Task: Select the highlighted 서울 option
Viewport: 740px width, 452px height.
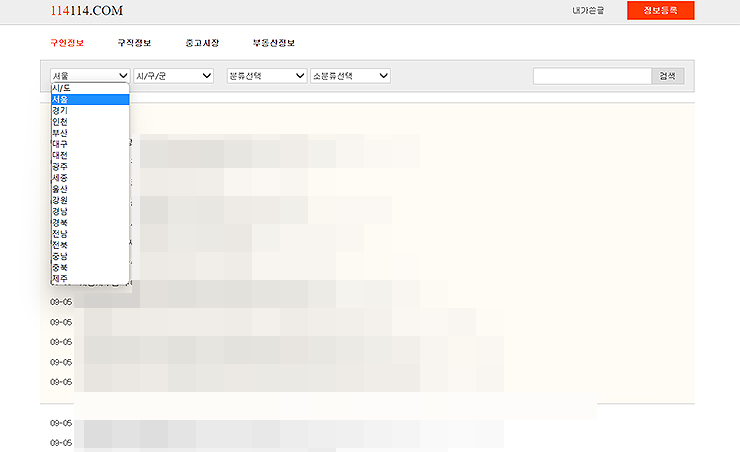Action: [x=90, y=100]
